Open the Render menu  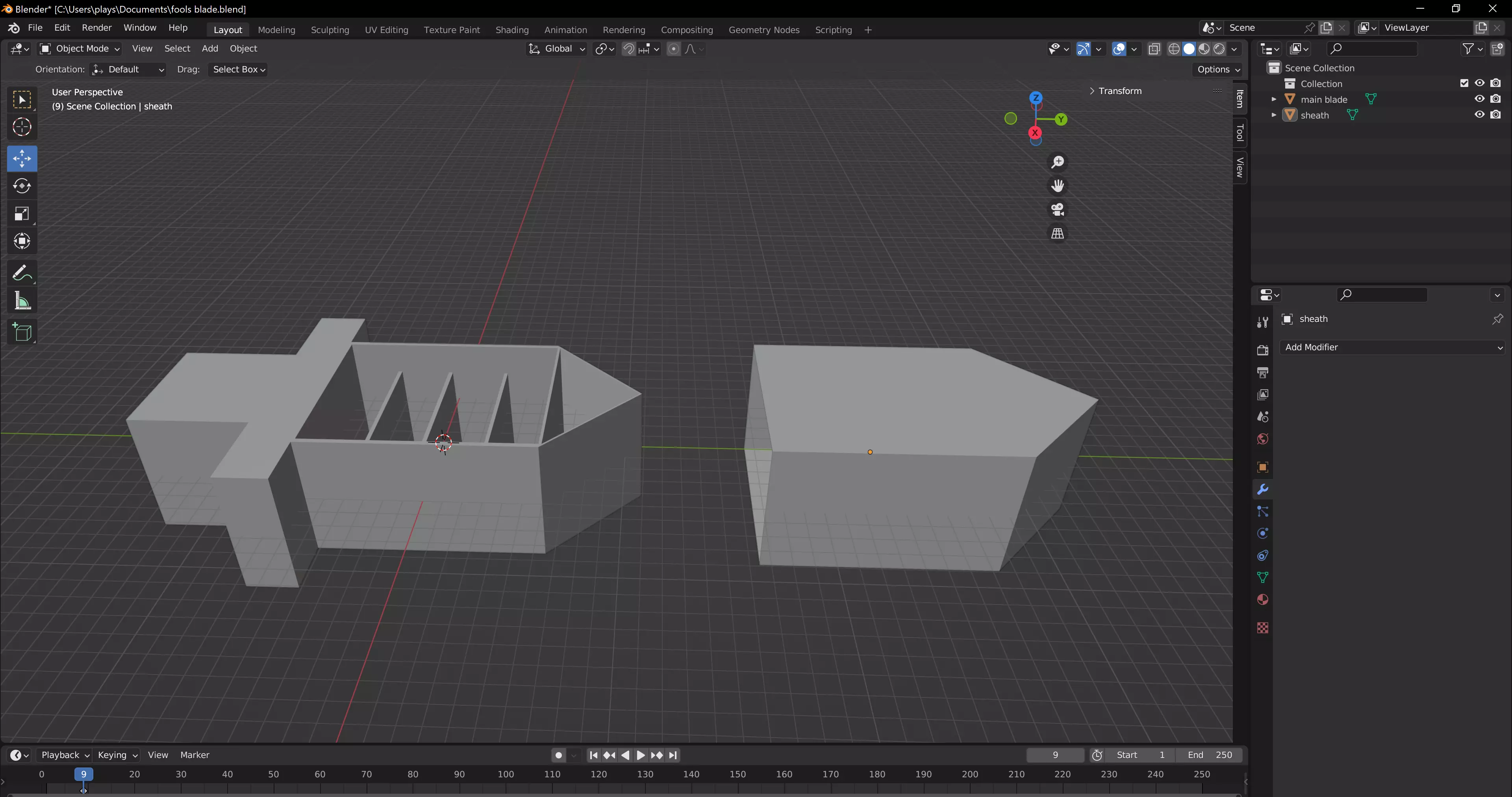click(96, 28)
